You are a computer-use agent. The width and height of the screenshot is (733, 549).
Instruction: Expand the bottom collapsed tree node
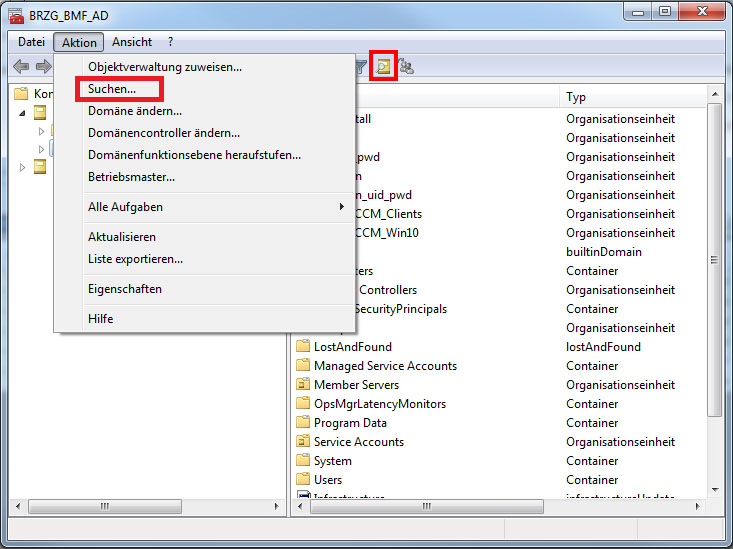24,167
